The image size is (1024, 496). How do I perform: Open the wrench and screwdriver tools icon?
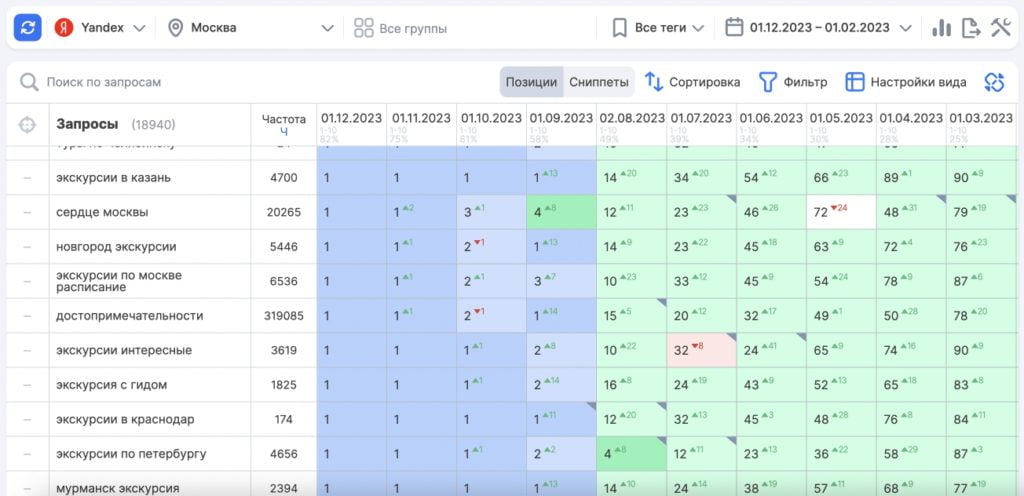tap(1001, 28)
